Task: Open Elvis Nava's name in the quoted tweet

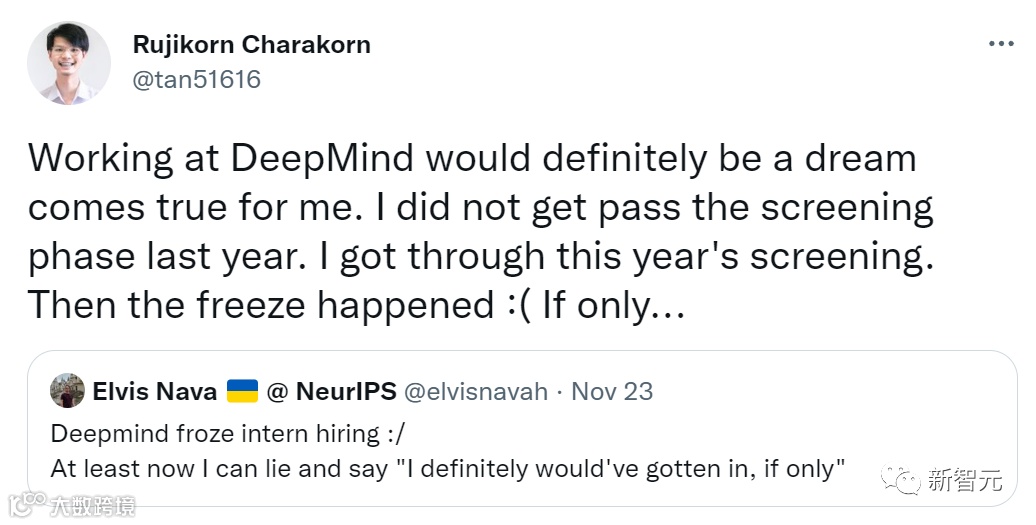Action: [154, 391]
